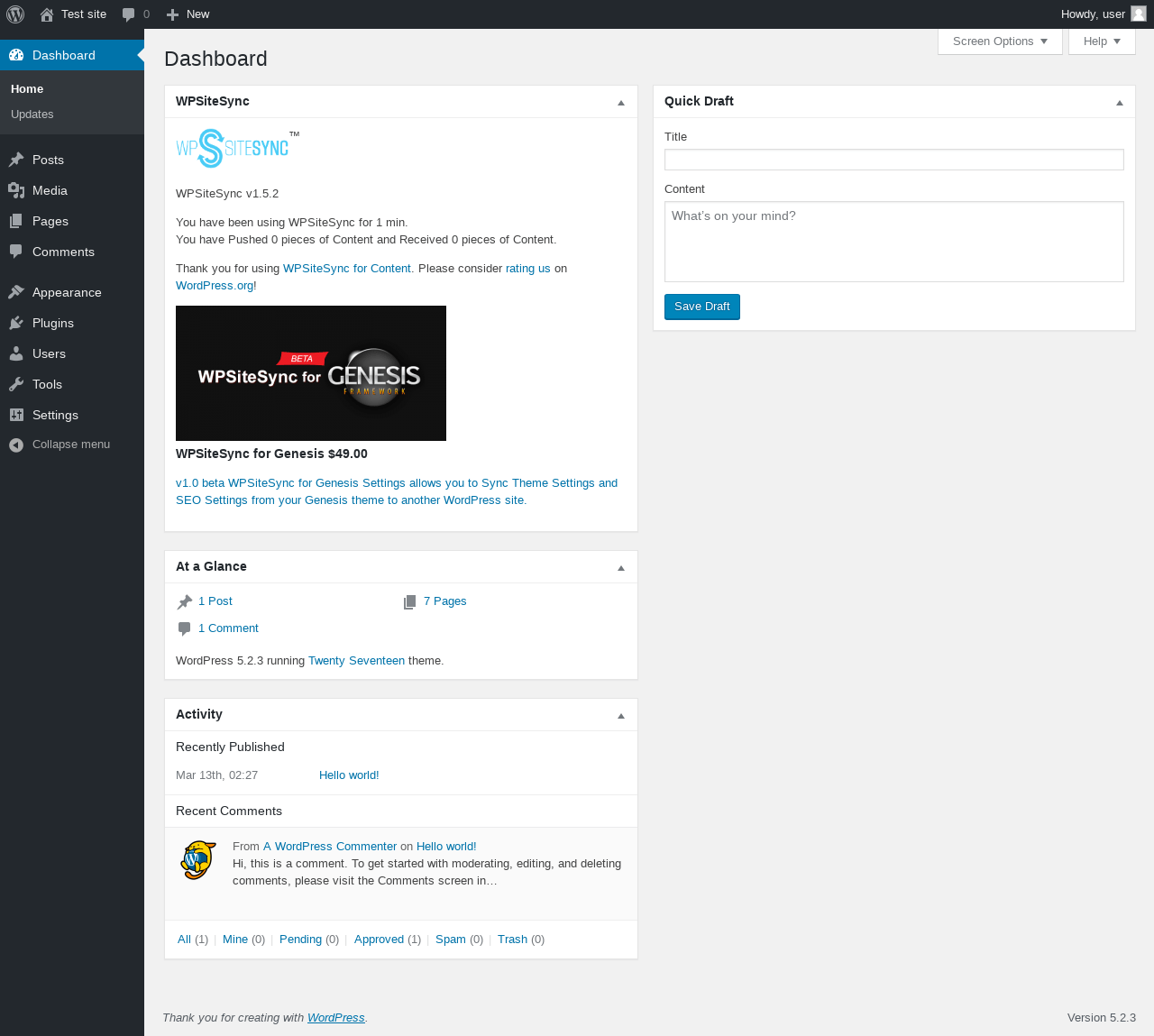Open the Dashboard menu item

tap(72, 55)
